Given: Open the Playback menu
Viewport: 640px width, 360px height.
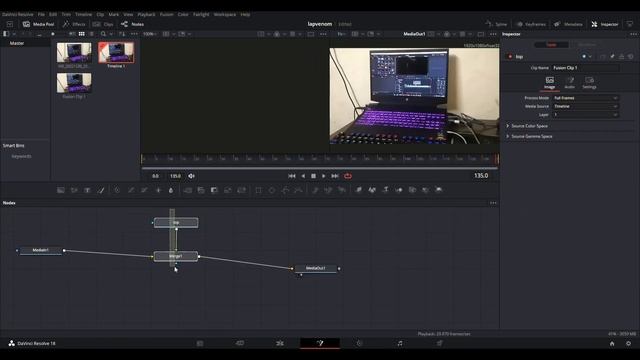Looking at the screenshot, I should [146, 14].
